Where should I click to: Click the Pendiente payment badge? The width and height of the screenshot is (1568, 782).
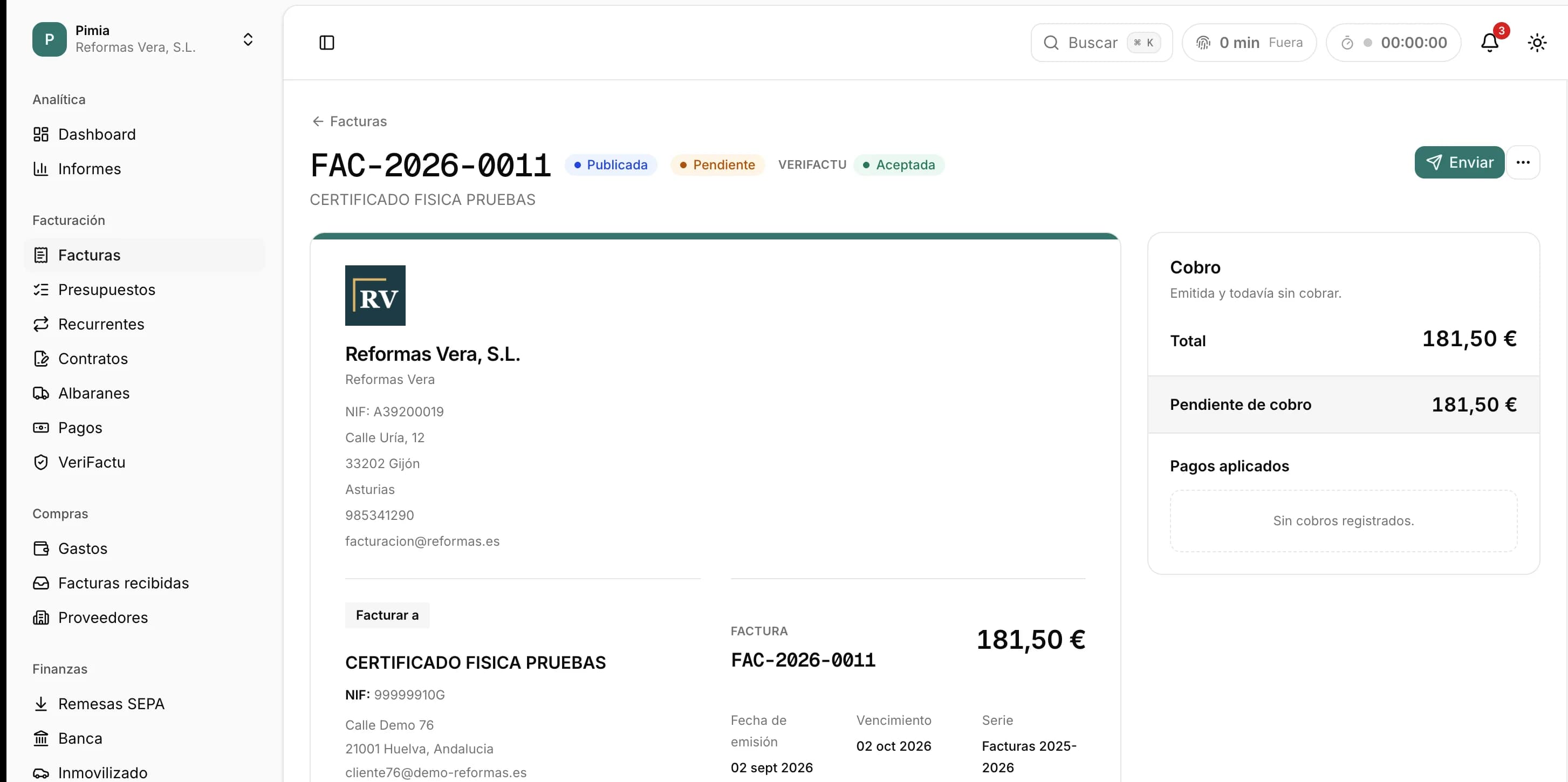click(717, 165)
